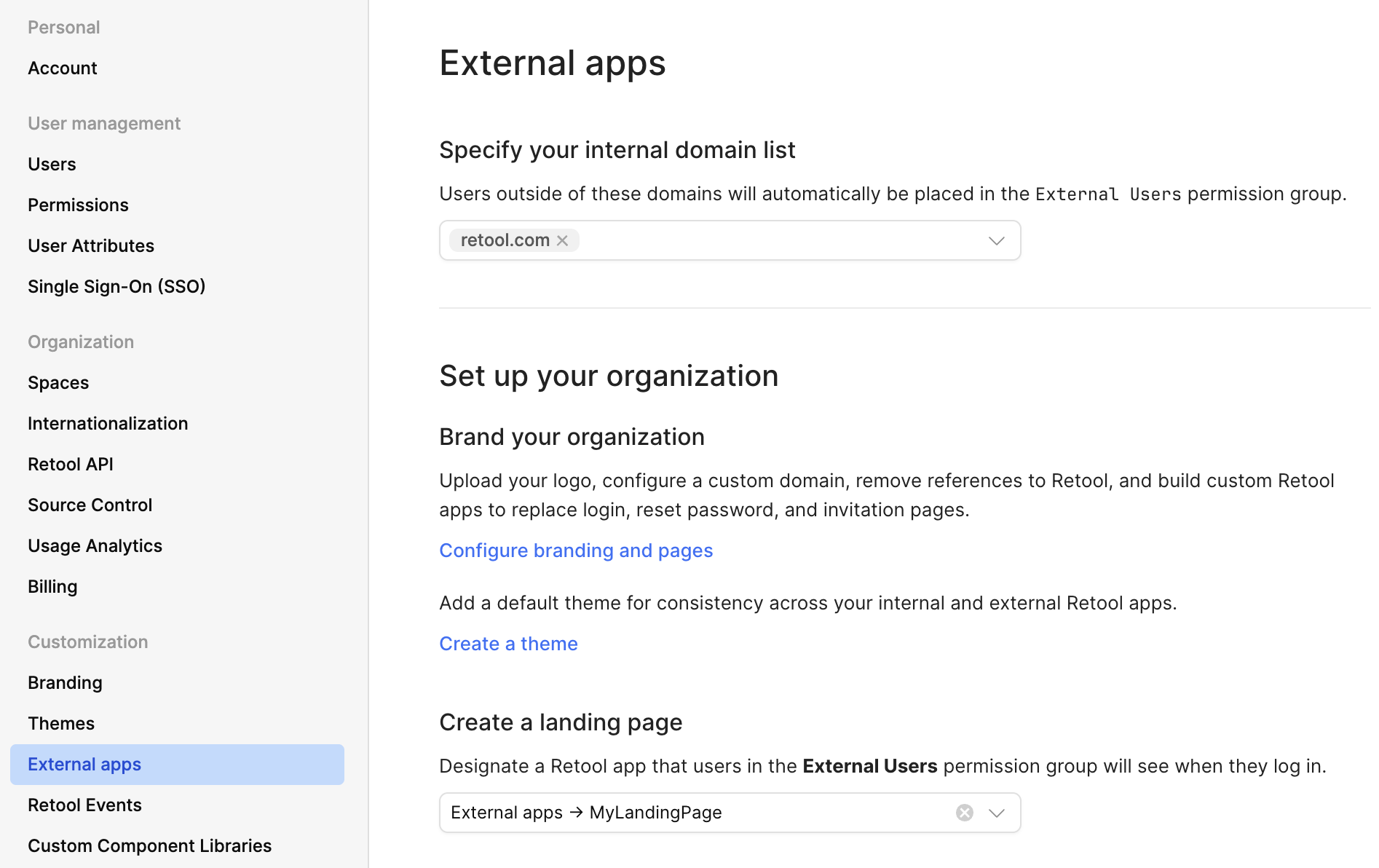The width and height of the screenshot is (1379, 868).
Task: Select Single Sign-On (SSO)
Action: (116, 287)
